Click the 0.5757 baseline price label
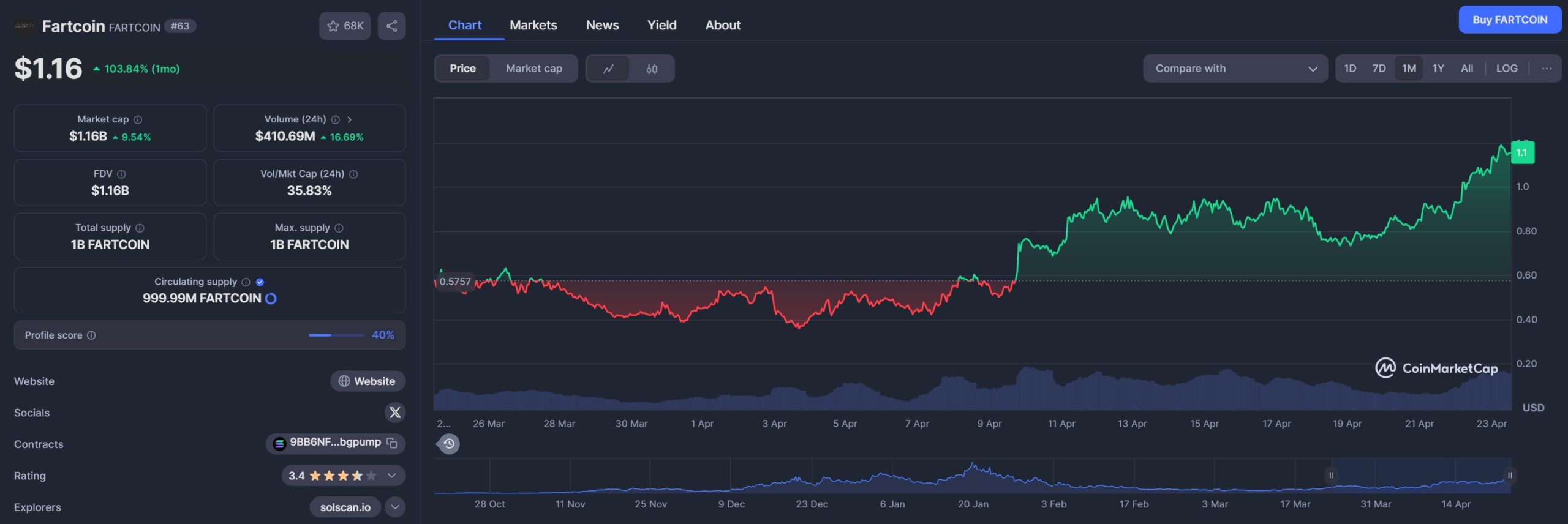1568x524 pixels. click(455, 282)
